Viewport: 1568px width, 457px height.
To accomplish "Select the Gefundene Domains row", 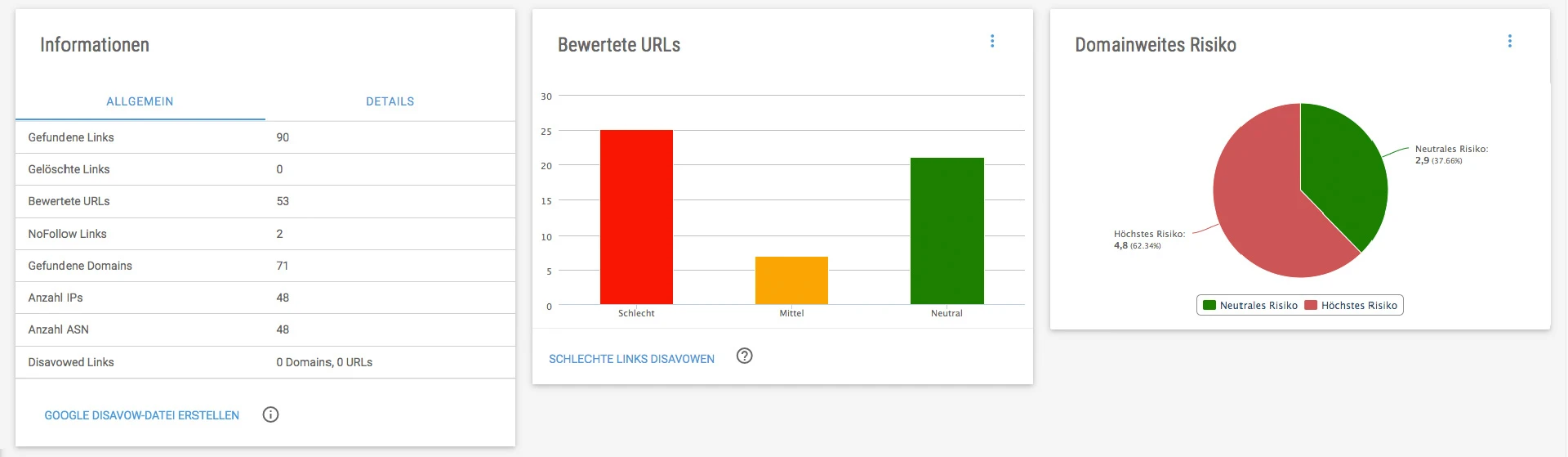I will [265, 266].
